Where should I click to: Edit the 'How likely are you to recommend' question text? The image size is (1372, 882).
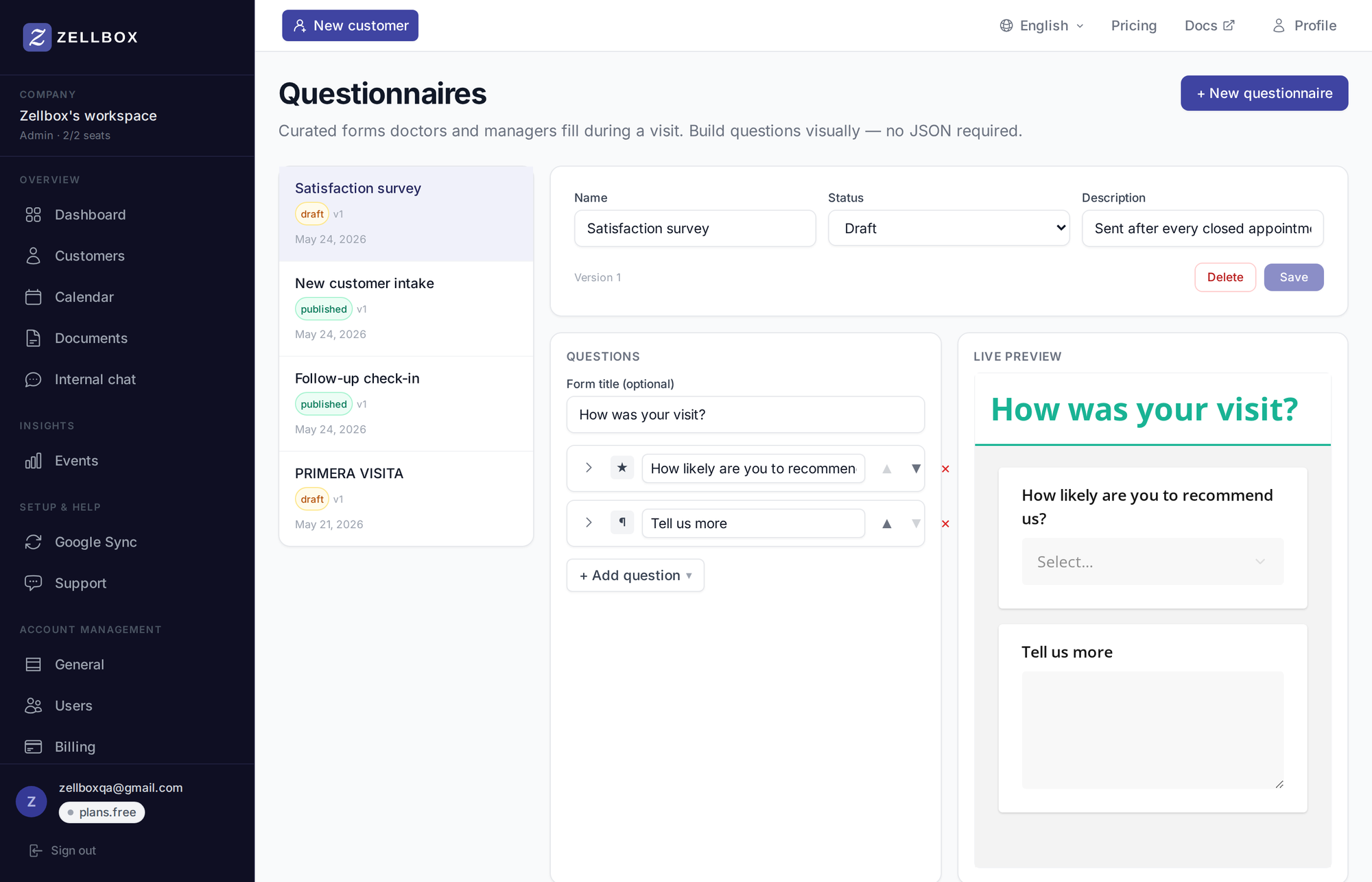click(x=753, y=468)
